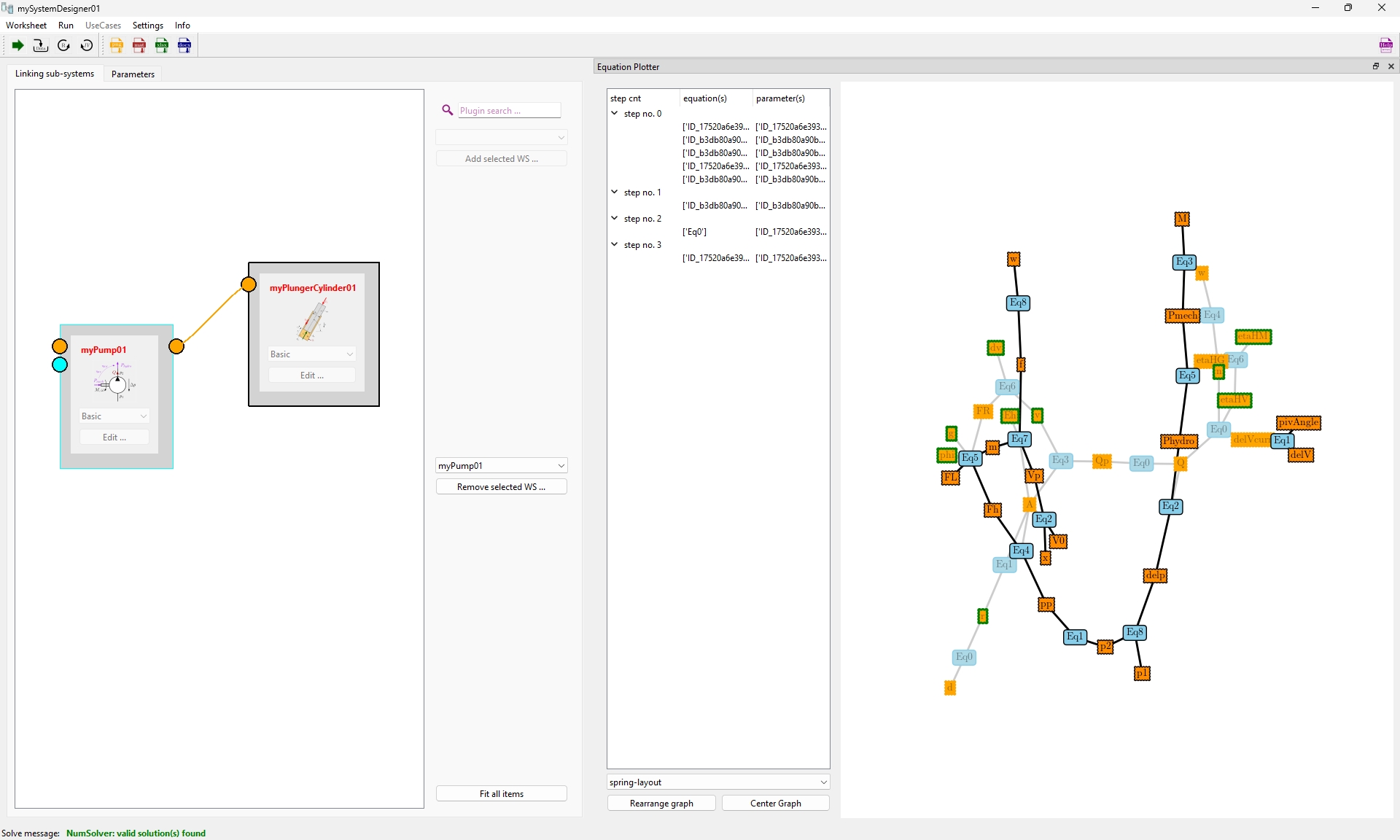The image size is (1400, 840).
Task: Select the cyan port on myPump01
Action: [58, 365]
